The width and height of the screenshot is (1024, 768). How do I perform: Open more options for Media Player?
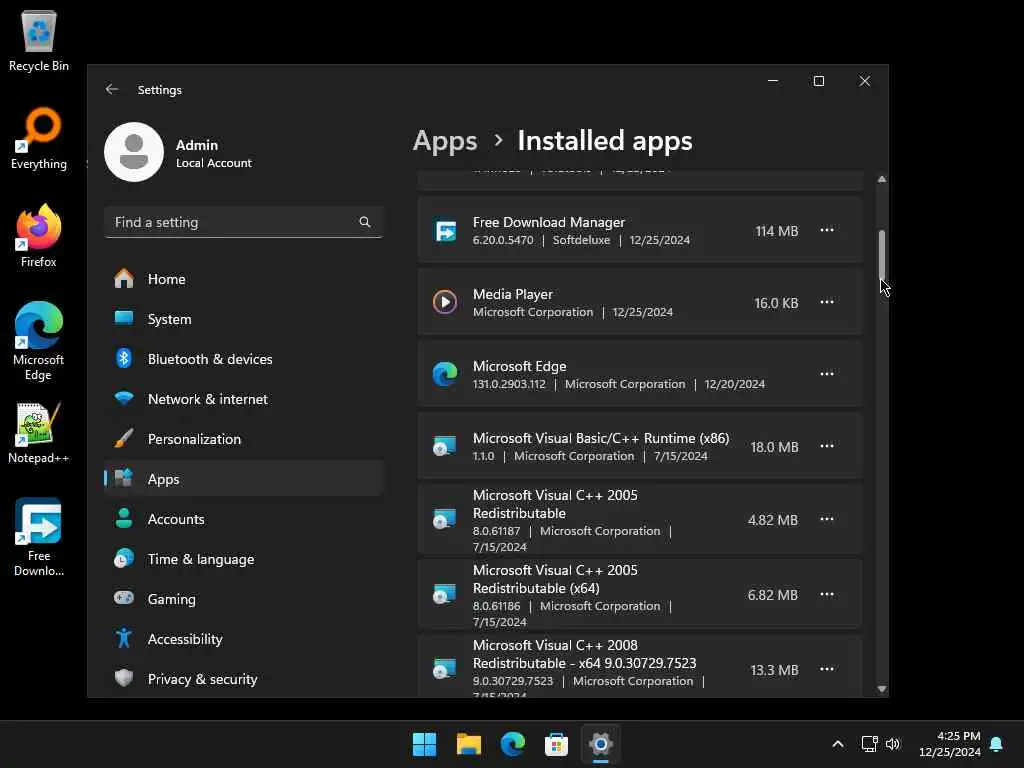tap(827, 302)
